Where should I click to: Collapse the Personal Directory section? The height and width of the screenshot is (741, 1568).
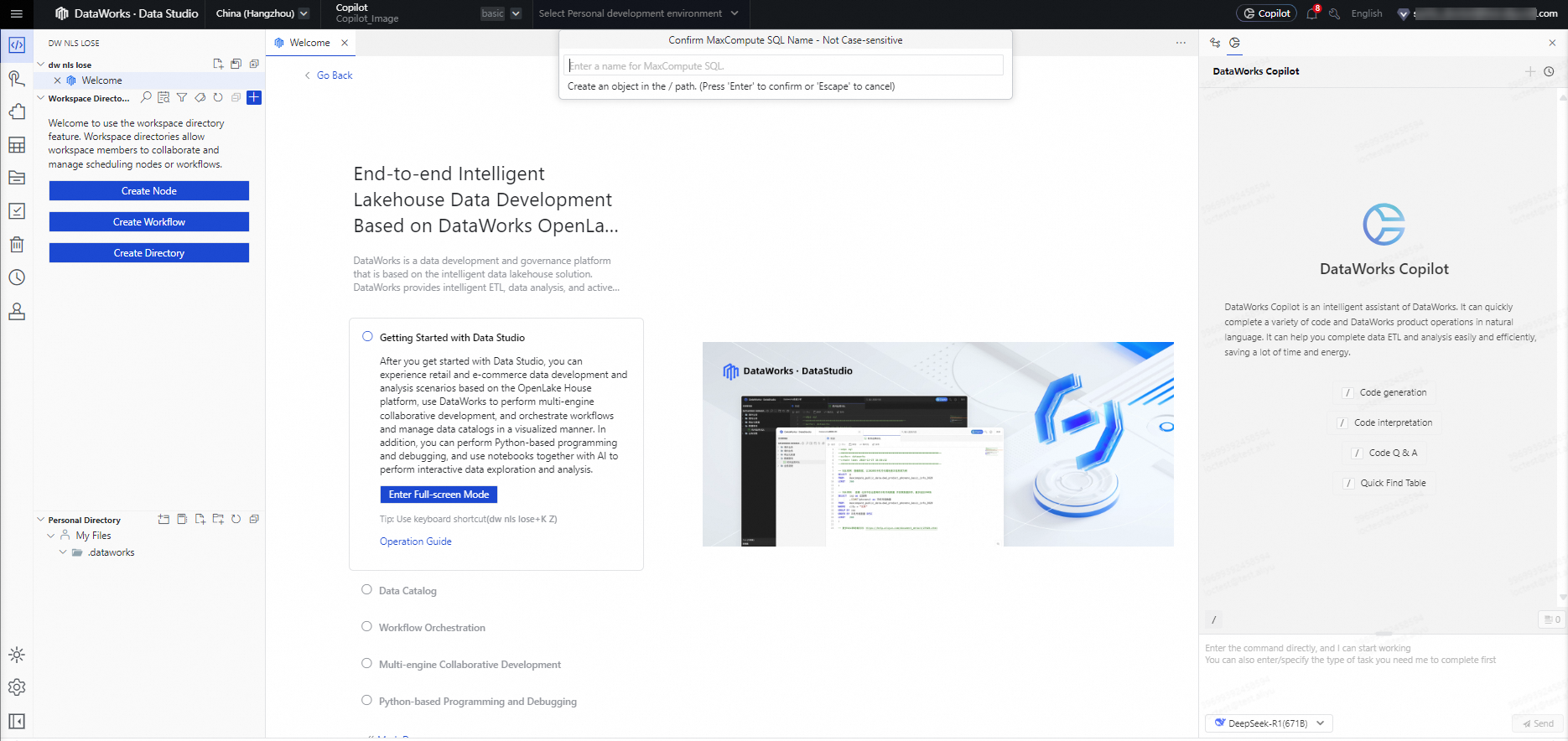pos(40,520)
